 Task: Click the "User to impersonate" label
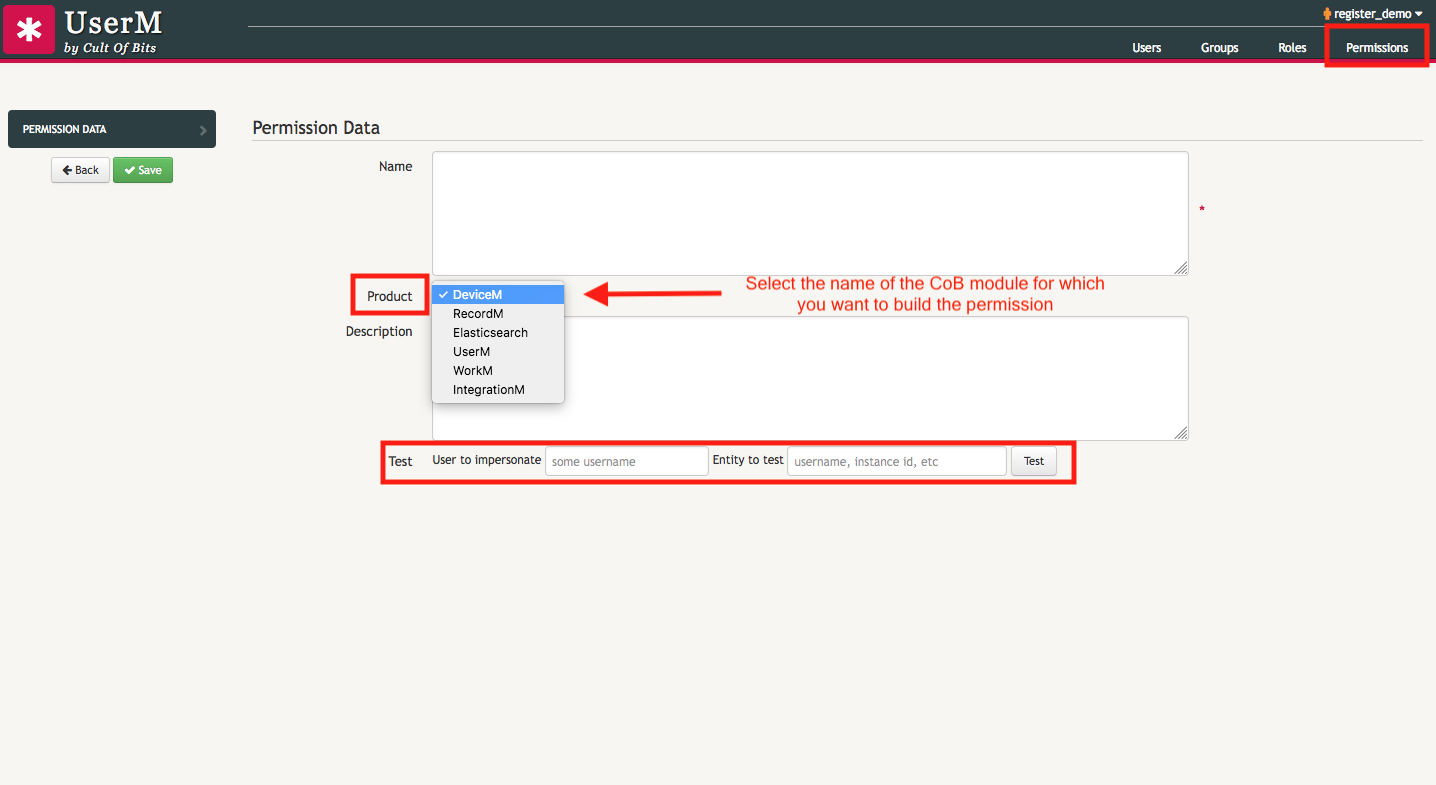coord(487,460)
